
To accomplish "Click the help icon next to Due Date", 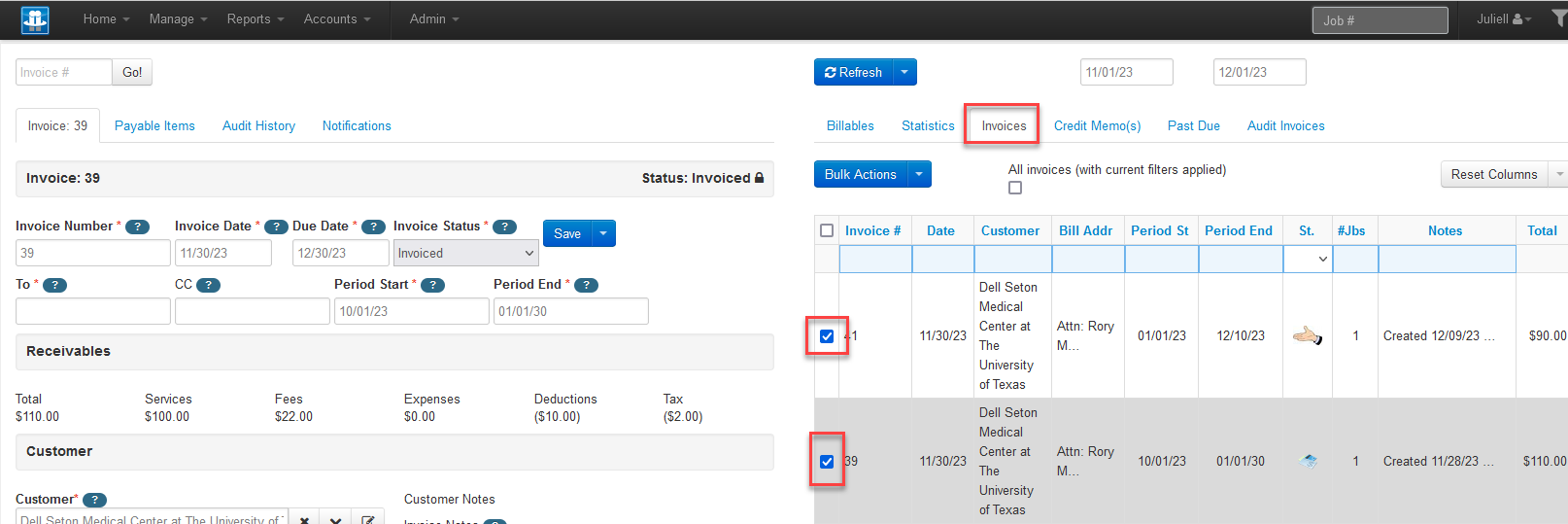I will pyautogui.click(x=373, y=227).
